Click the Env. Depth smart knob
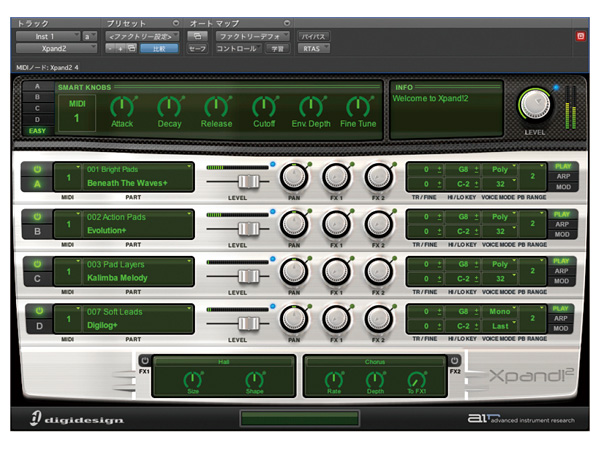The width and height of the screenshot is (600, 450). 311,107
